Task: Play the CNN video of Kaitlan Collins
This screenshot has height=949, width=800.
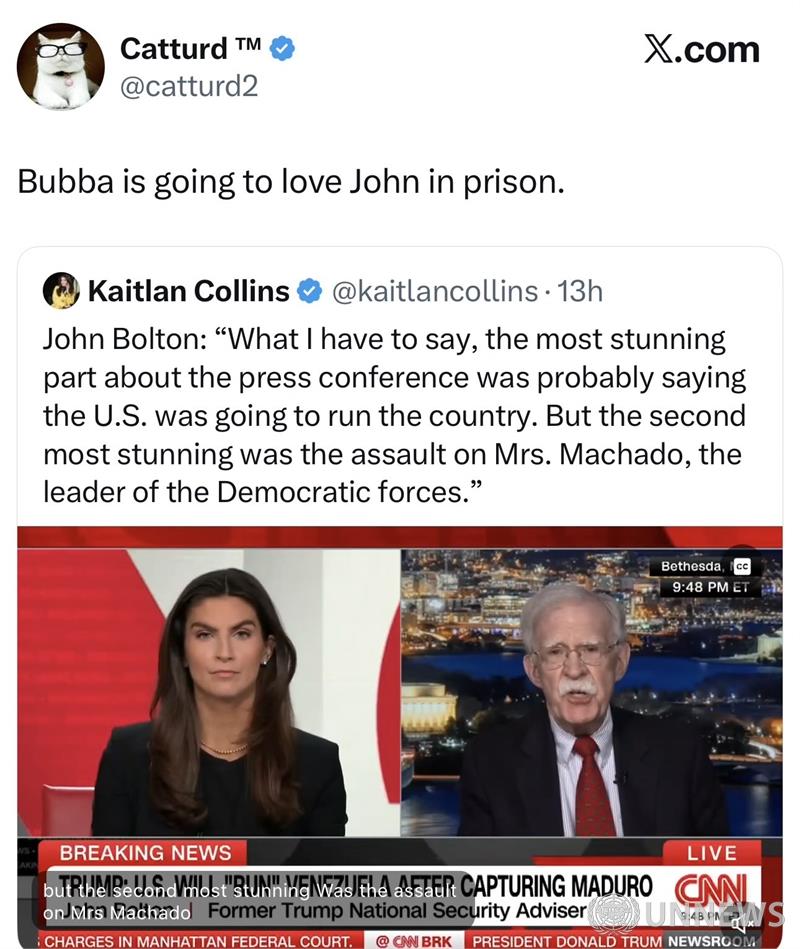Action: [x=400, y=700]
